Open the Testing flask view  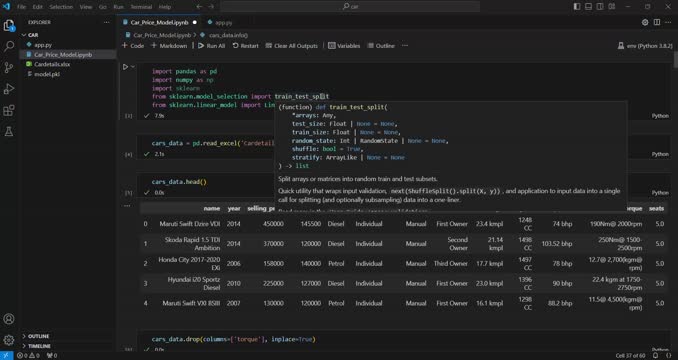click(9, 132)
